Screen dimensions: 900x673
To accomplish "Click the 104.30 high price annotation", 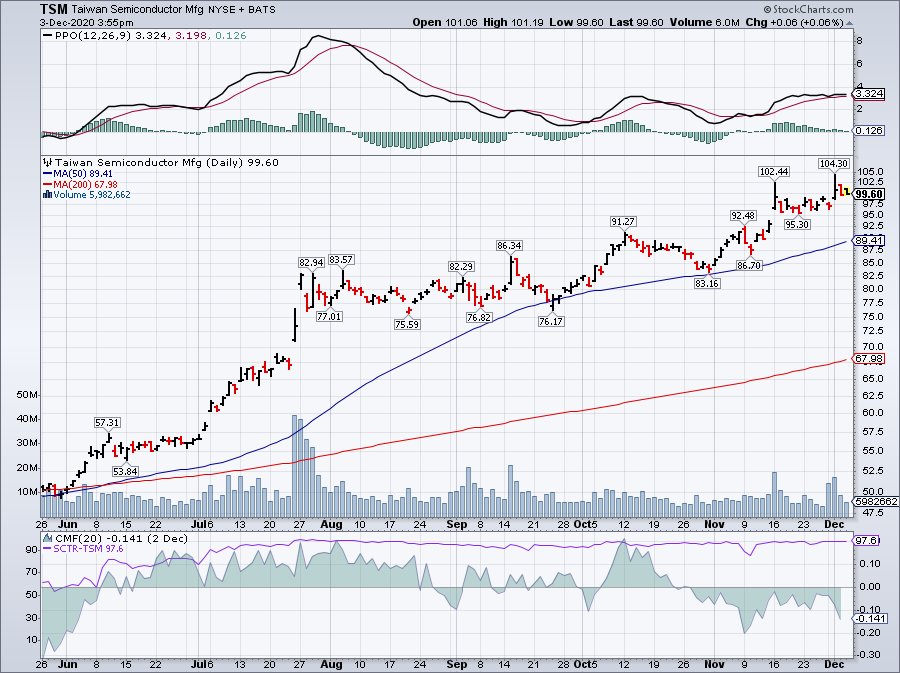I will point(833,164).
